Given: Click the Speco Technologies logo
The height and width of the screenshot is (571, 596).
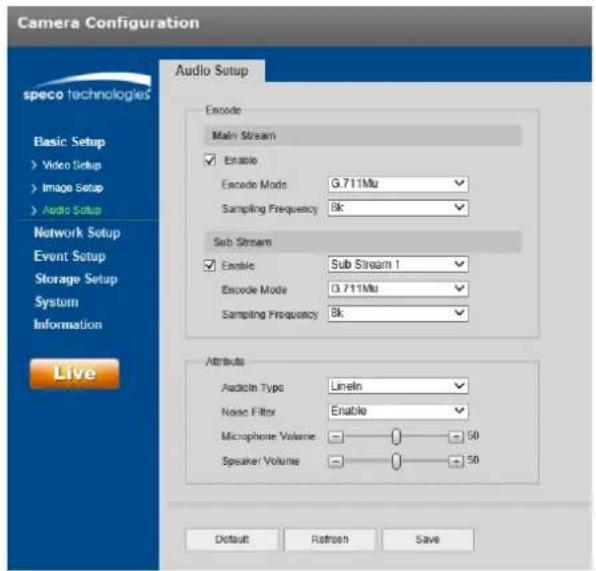Looking at the screenshot, I should point(87,87).
